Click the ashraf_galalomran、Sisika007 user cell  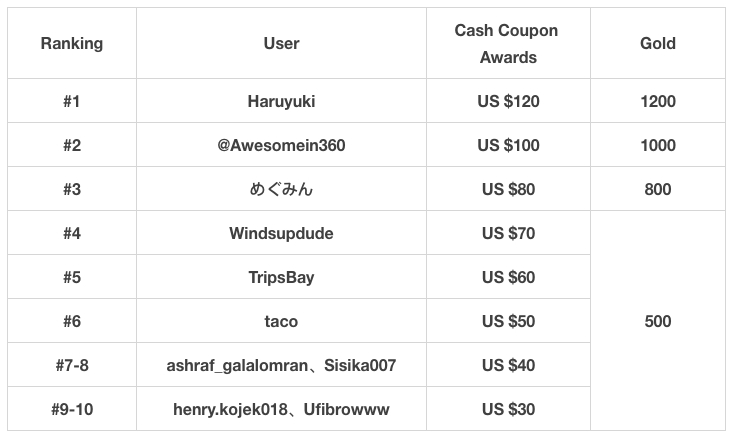[281, 365]
